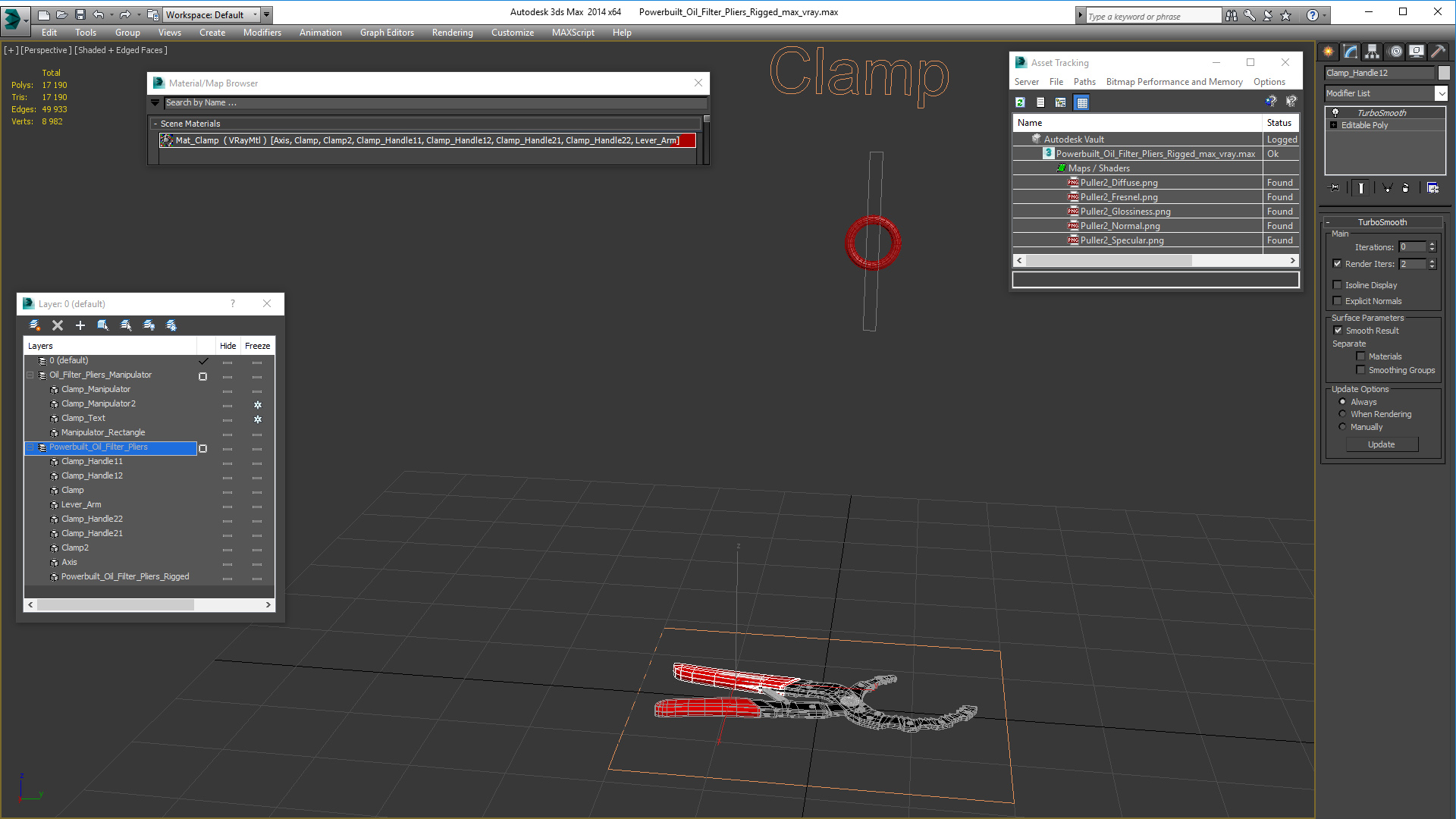This screenshot has width=1456, height=819.
Task: Click the Configure Modifier Sets icon
Action: click(x=1433, y=188)
